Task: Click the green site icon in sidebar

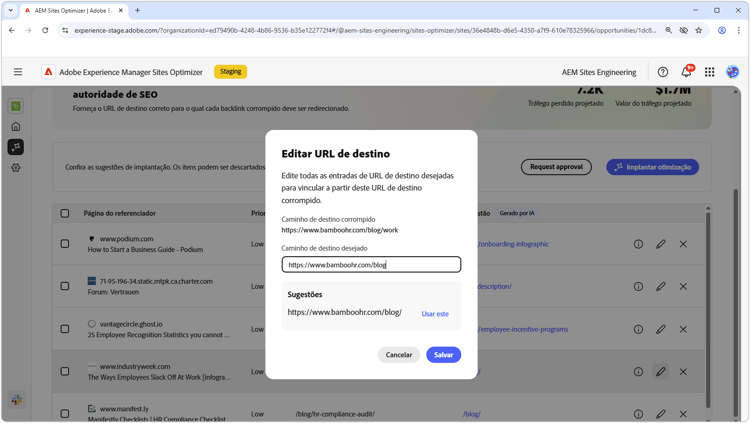Action: 16,106
